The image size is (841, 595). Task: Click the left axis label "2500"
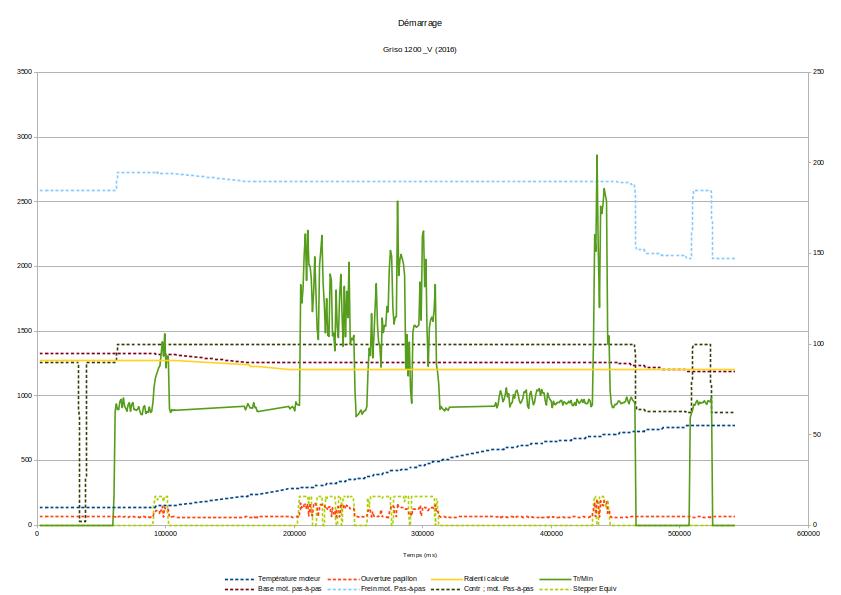(25, 202)
